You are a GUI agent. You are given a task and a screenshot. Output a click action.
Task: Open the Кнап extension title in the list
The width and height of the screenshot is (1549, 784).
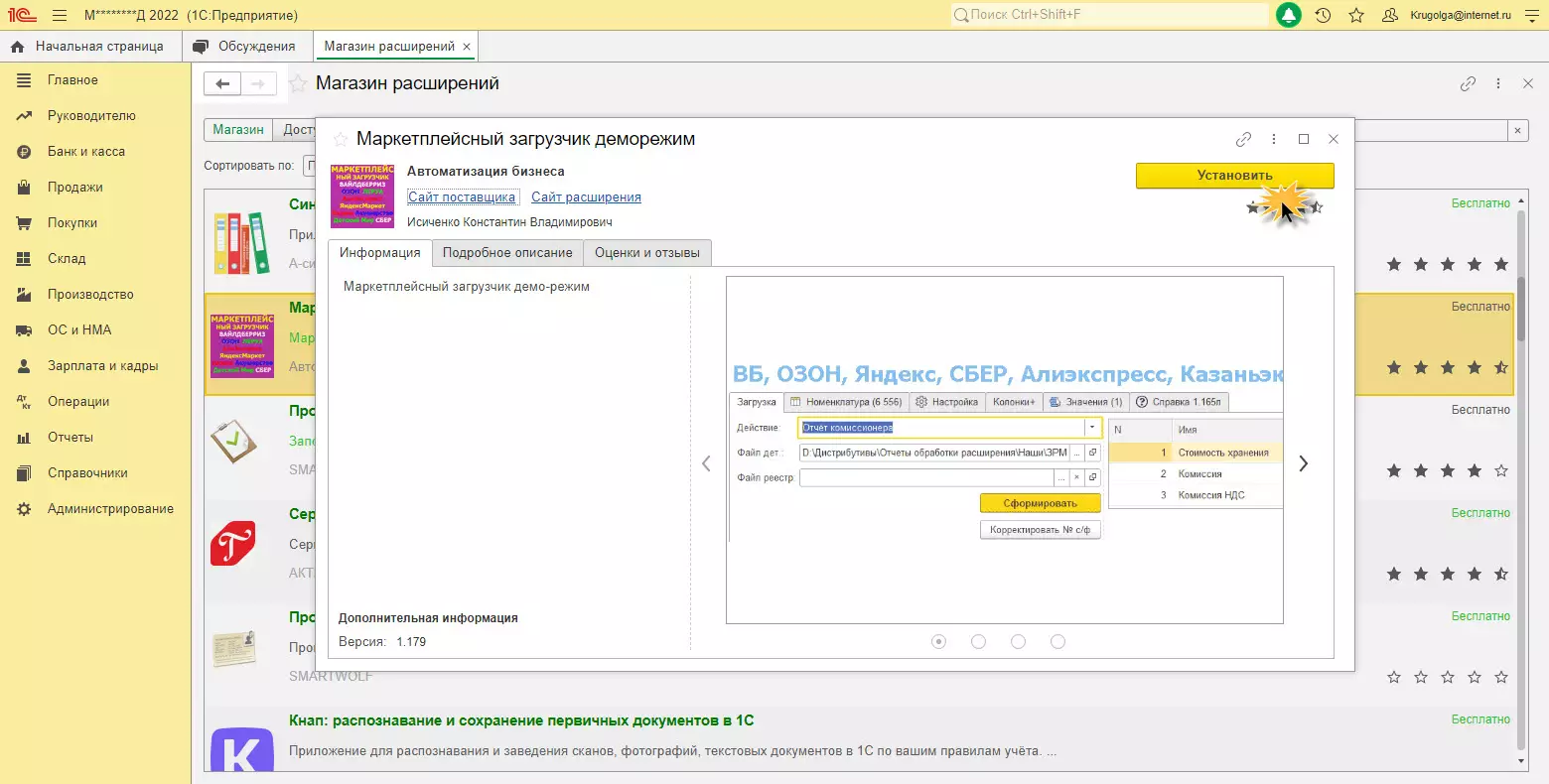point(521,720)
